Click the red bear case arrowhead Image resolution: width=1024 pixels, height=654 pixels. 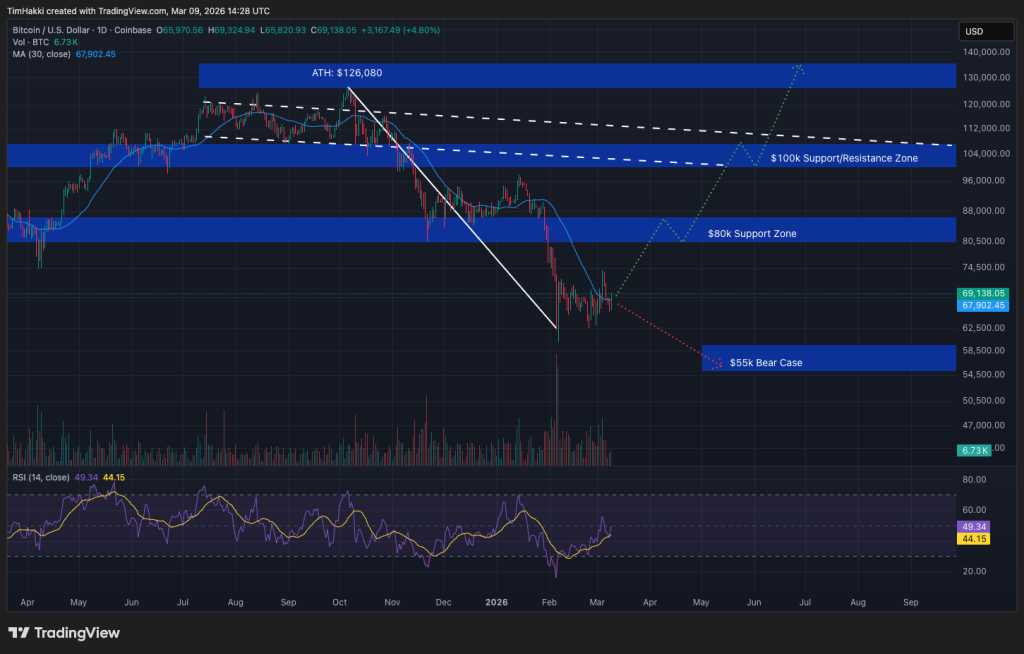coord(716,365)
